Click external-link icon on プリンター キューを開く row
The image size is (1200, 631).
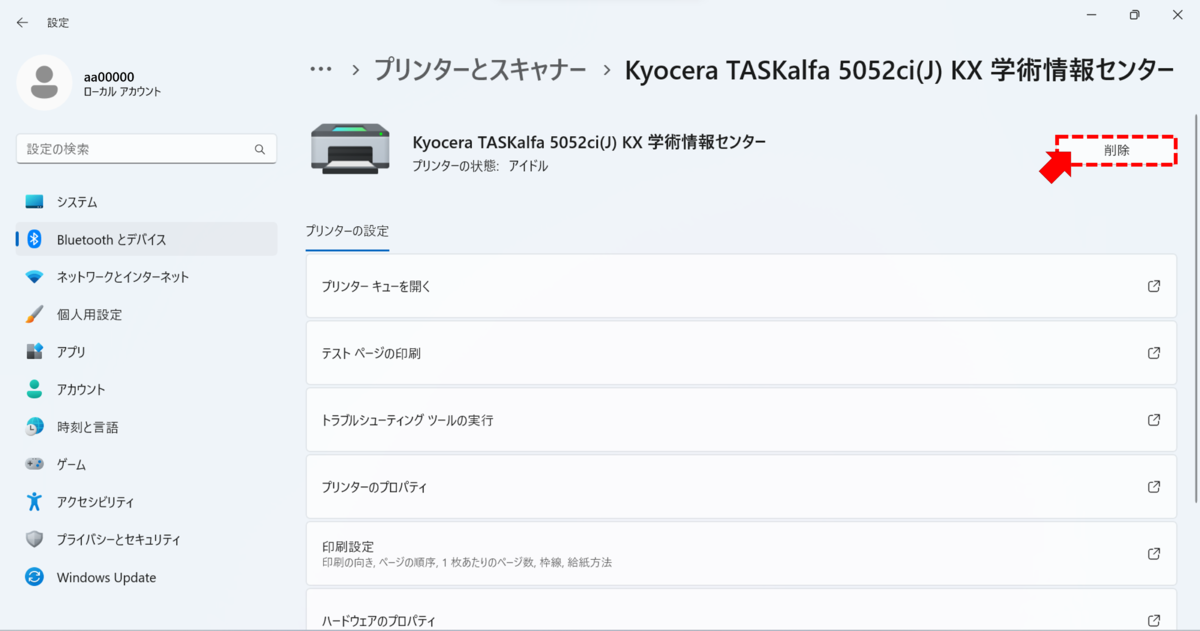(x=1154, y=286)
